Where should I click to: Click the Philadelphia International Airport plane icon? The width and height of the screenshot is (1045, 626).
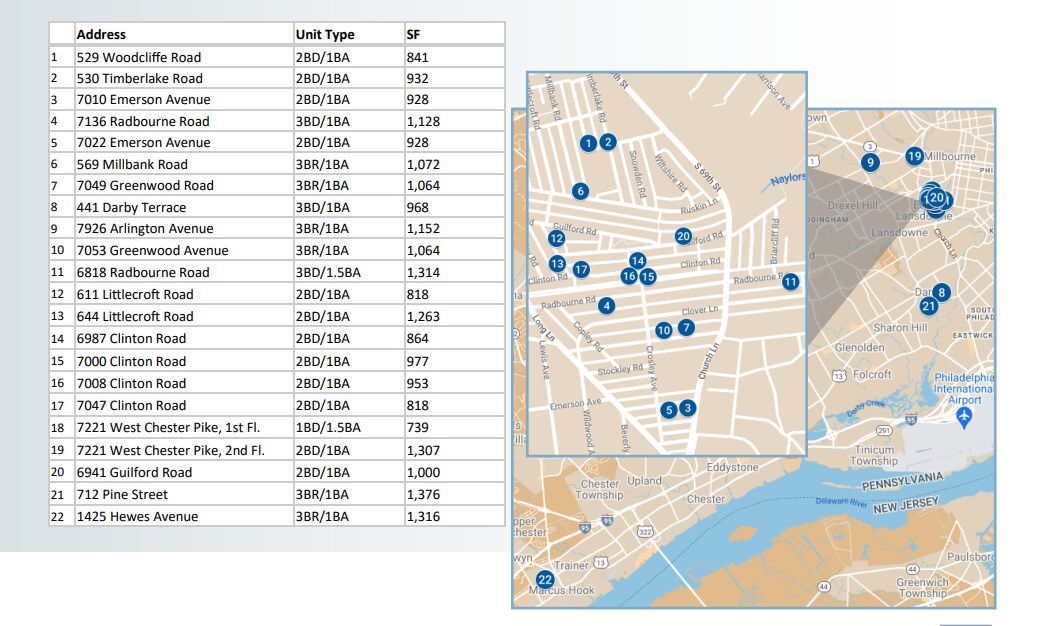[x=965, y=416]
